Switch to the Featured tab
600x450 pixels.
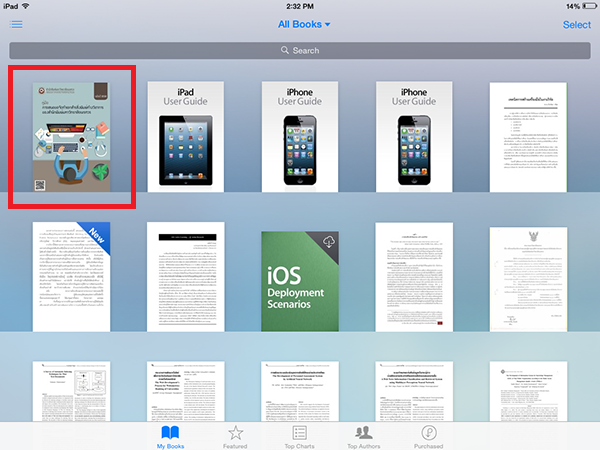tap(235, 437)
